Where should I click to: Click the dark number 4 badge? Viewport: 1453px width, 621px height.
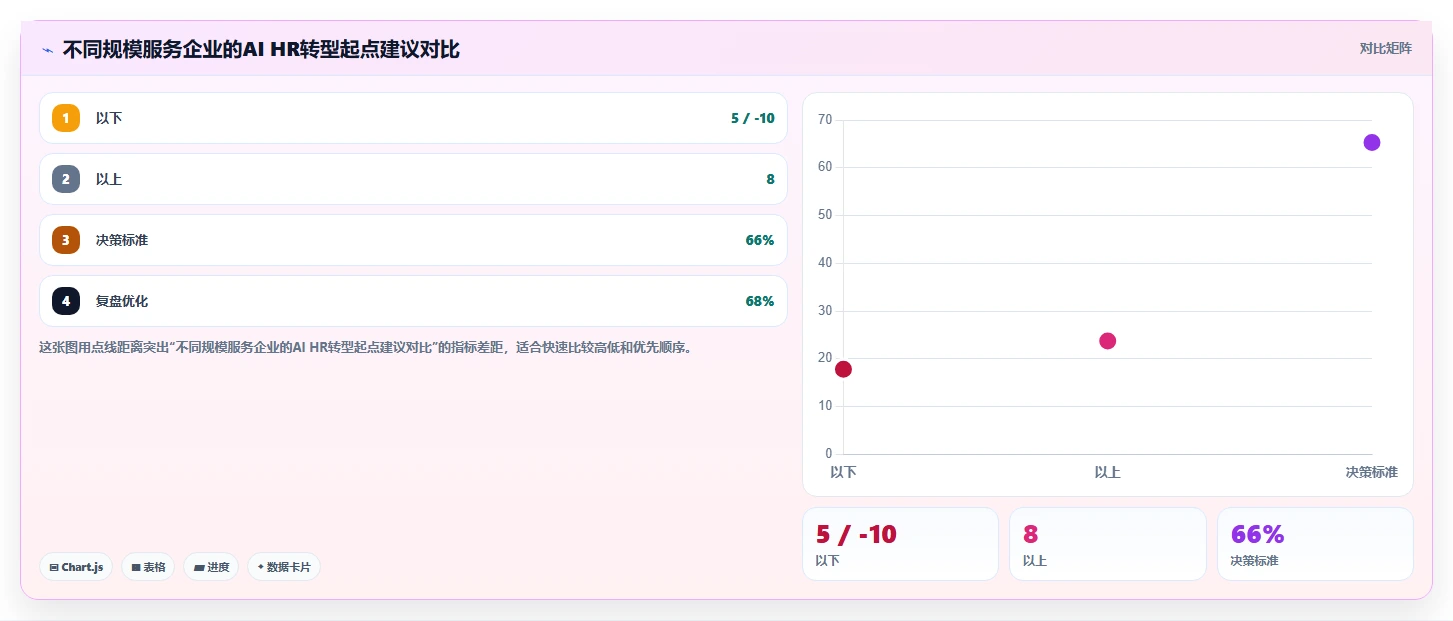pos(66,301)
